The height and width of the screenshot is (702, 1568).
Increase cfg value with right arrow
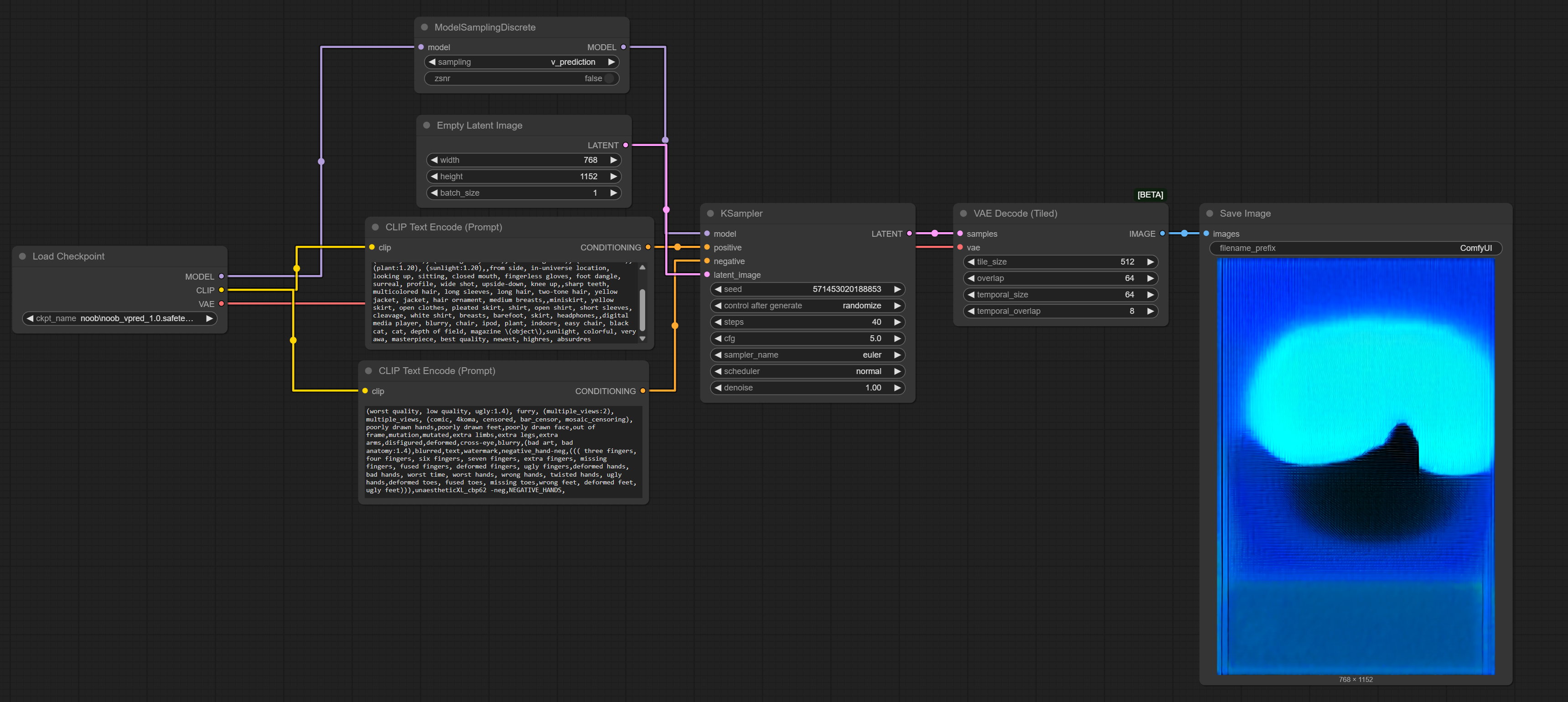tap(897, 338)
